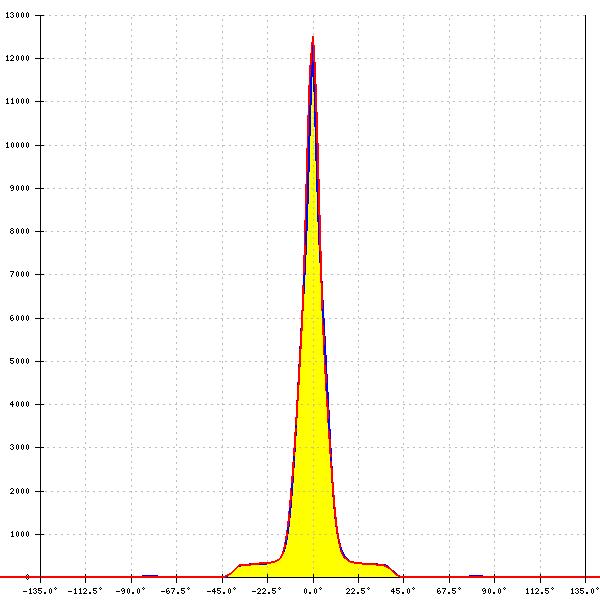Click the 5000 y-axis label

tap(19, 362)
